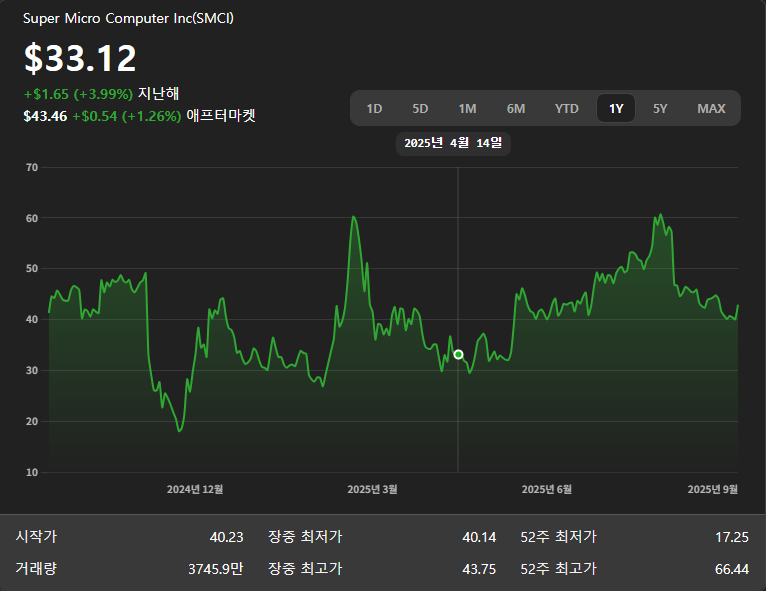Viewport: 766px width, 591px height.
Task: Click the 시작가 label
Action: coord(36,537)
